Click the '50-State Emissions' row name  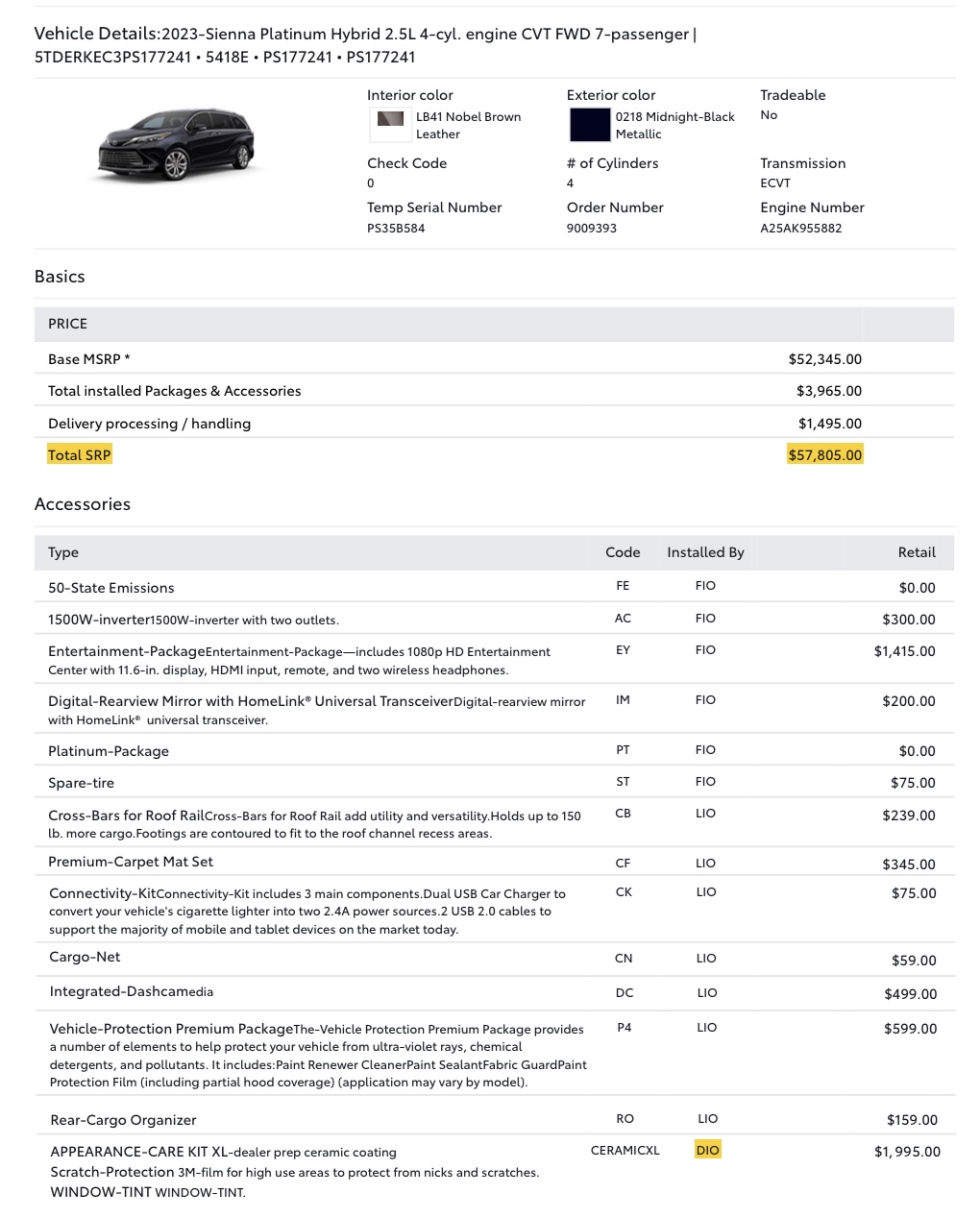point(111,588)
